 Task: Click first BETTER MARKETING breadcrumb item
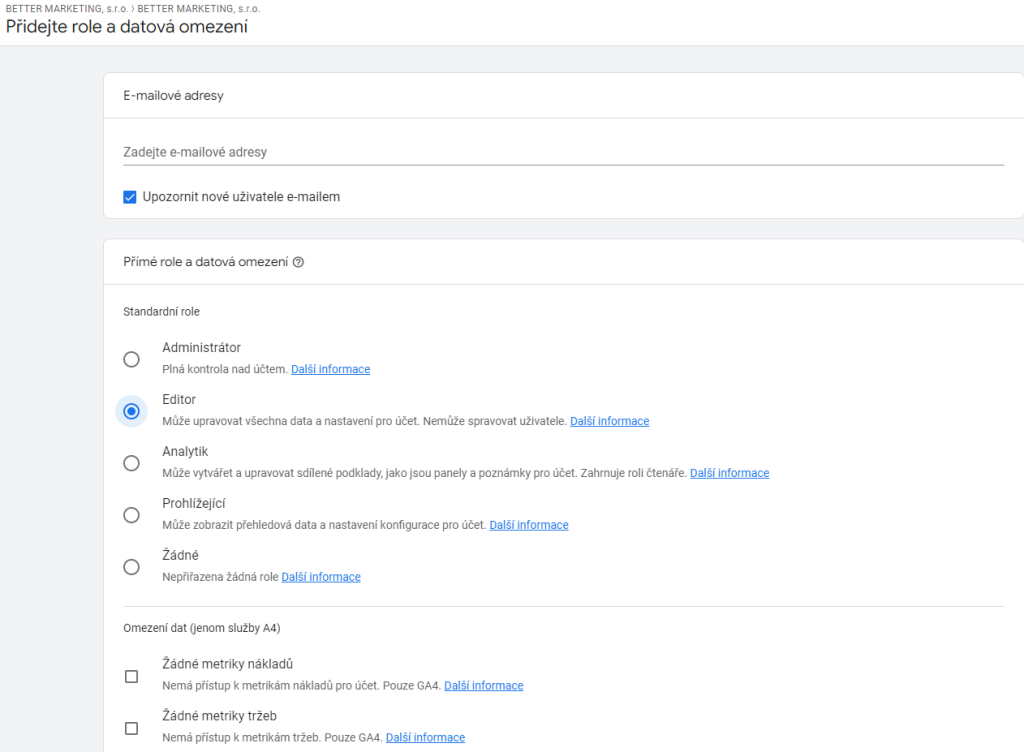[67, 8]
